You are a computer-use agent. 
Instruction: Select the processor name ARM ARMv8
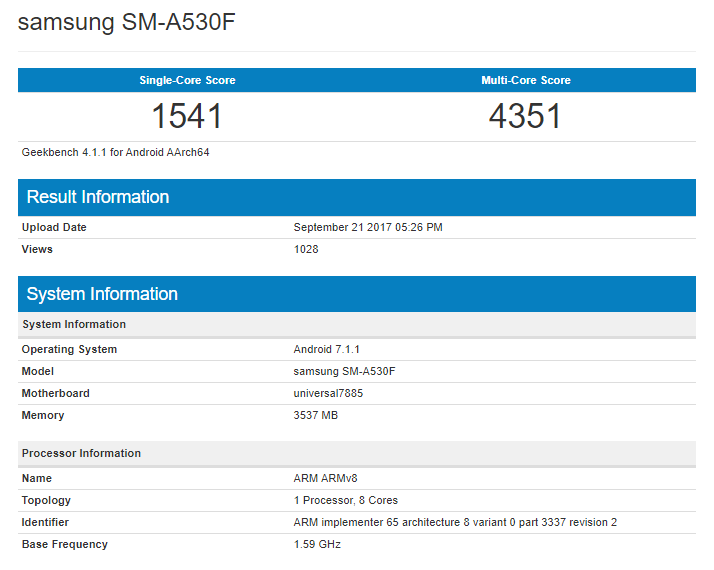[x=325, y=478]
